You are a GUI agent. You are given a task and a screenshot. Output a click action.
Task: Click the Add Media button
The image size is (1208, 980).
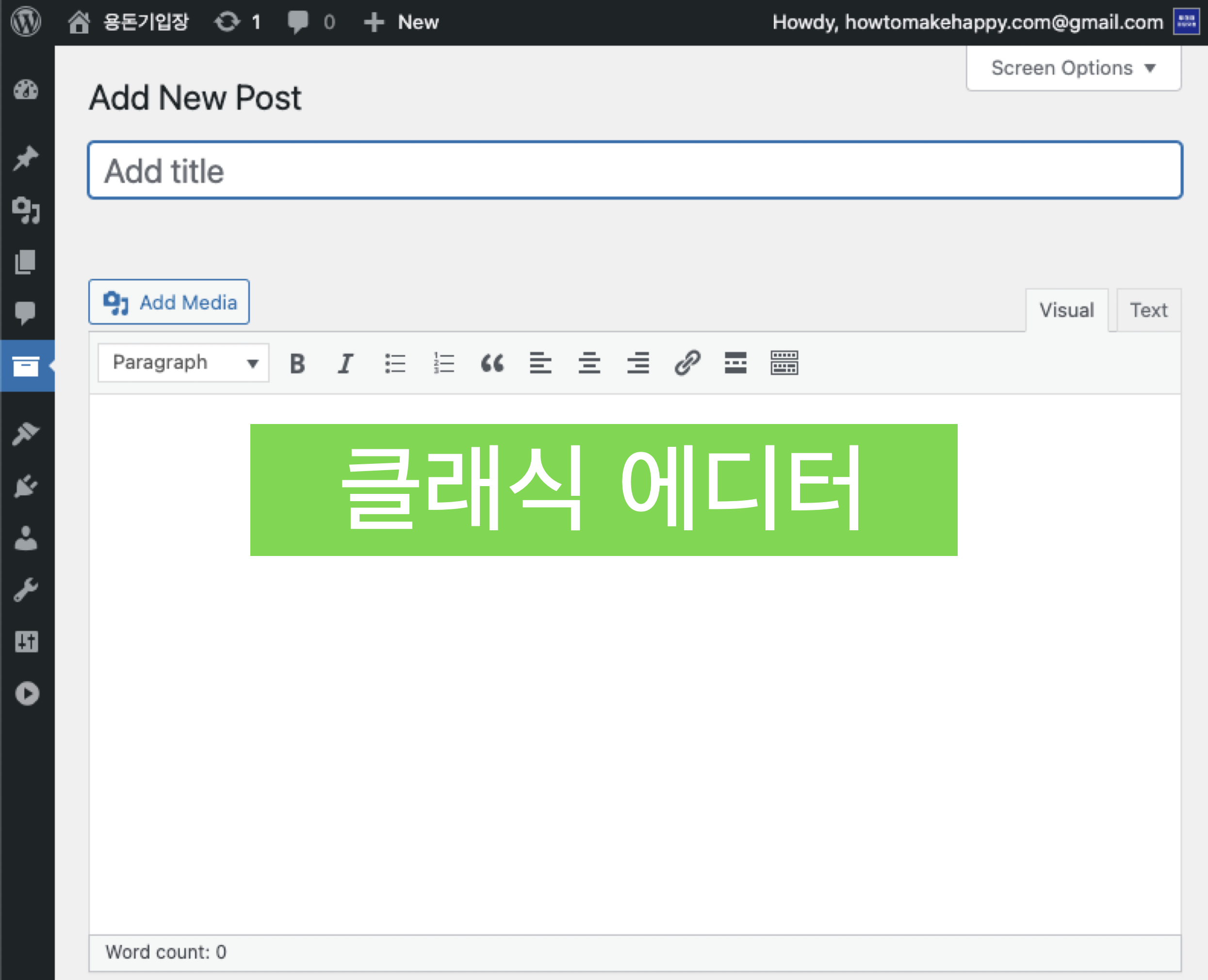pos(169,303)
